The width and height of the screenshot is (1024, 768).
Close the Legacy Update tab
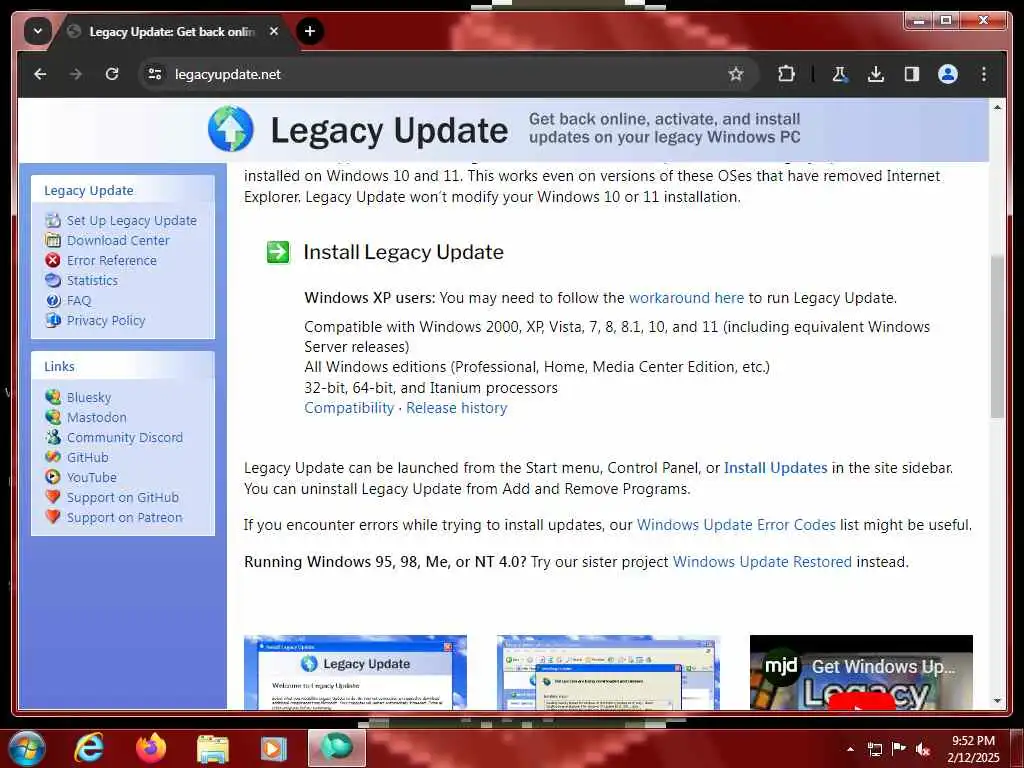point(274,31)
